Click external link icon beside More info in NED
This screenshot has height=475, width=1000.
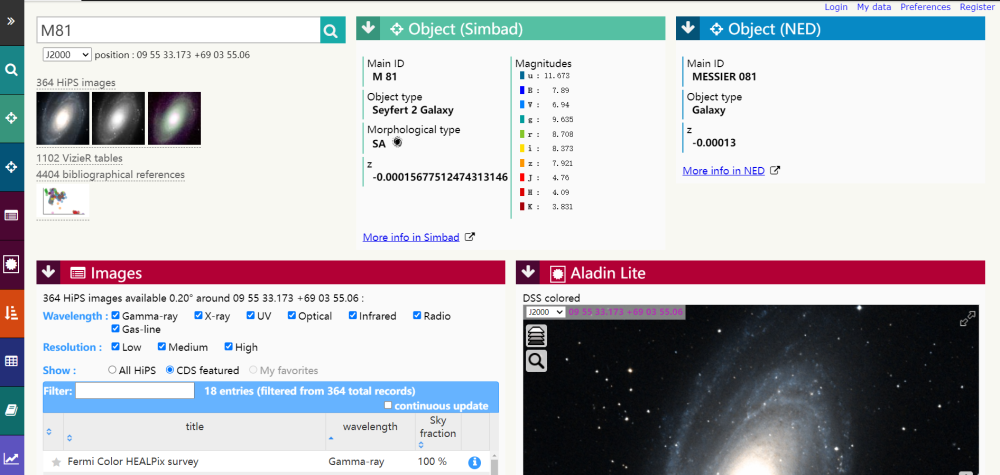(775, 171)
